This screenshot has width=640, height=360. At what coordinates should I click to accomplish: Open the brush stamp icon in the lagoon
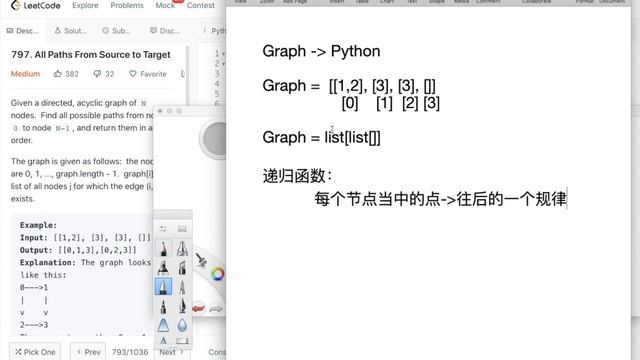coord(201,260)
